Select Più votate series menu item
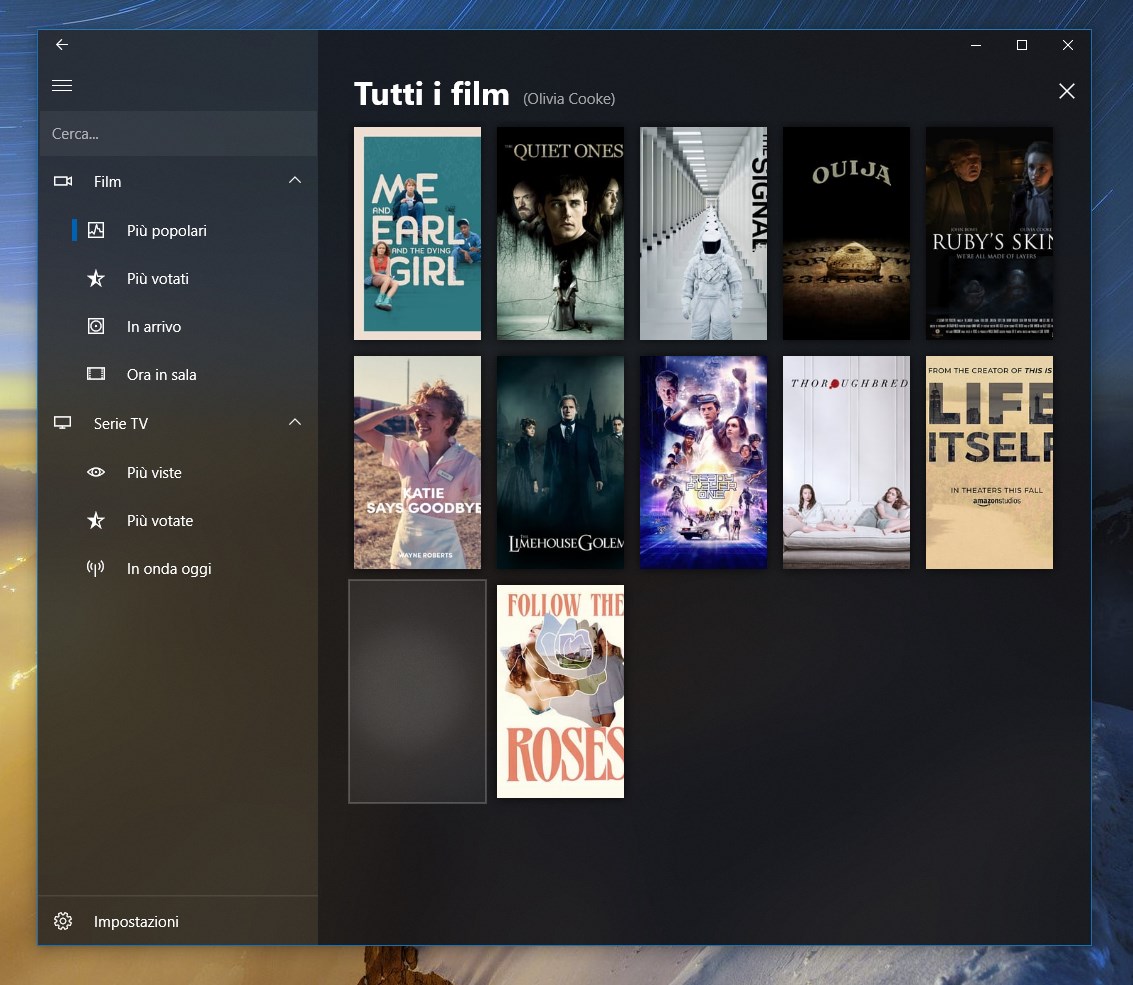The image size is (1133, 985). tap(178, 520)
